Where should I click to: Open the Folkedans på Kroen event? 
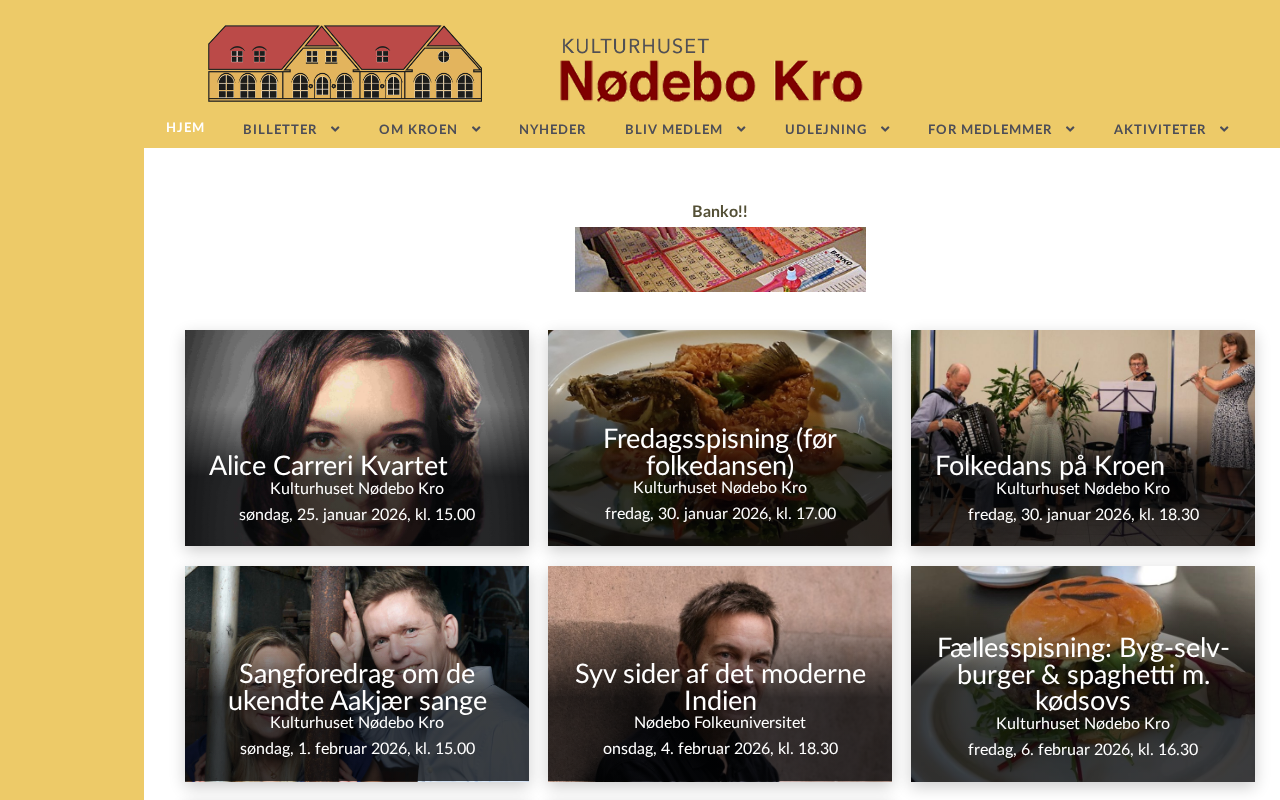tap(1083, 438)
